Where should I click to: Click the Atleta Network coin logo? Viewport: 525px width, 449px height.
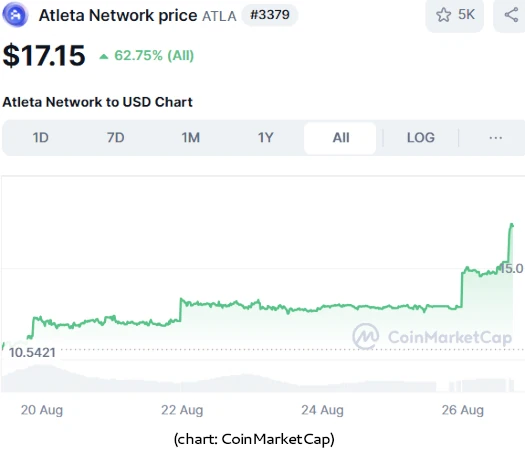point(15,14)
